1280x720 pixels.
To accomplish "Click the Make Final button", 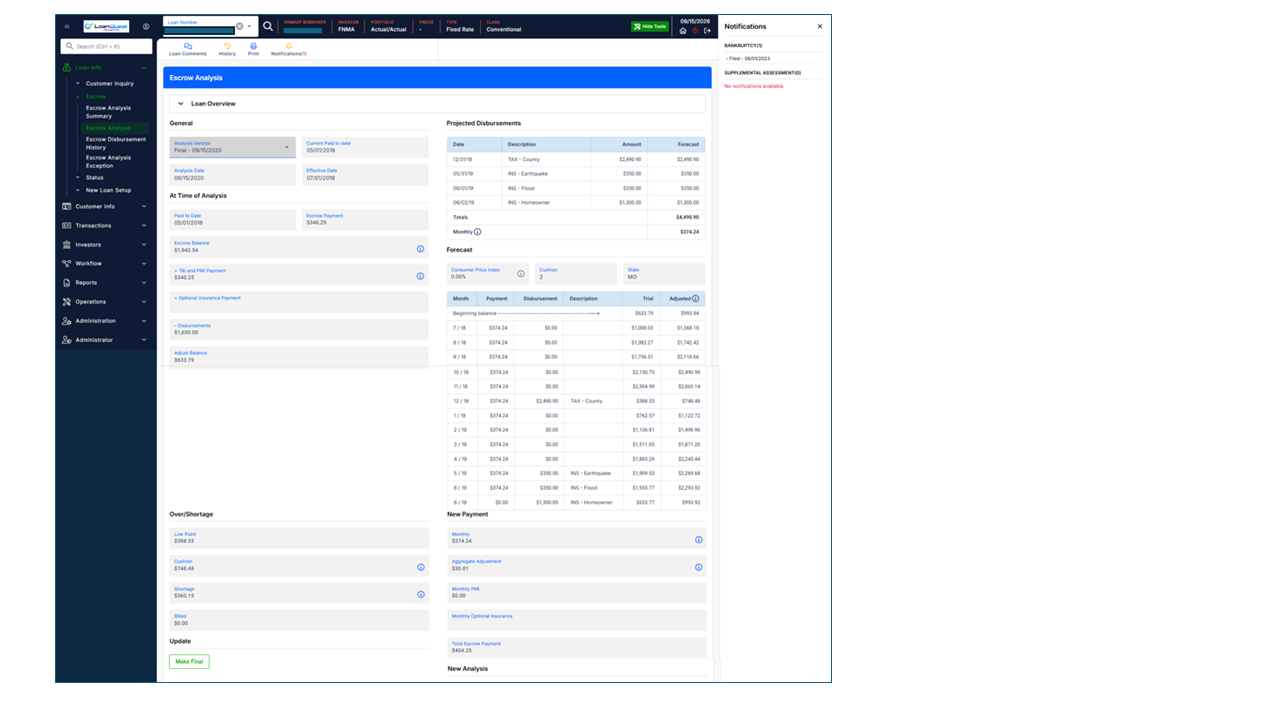I will [189, 662].
